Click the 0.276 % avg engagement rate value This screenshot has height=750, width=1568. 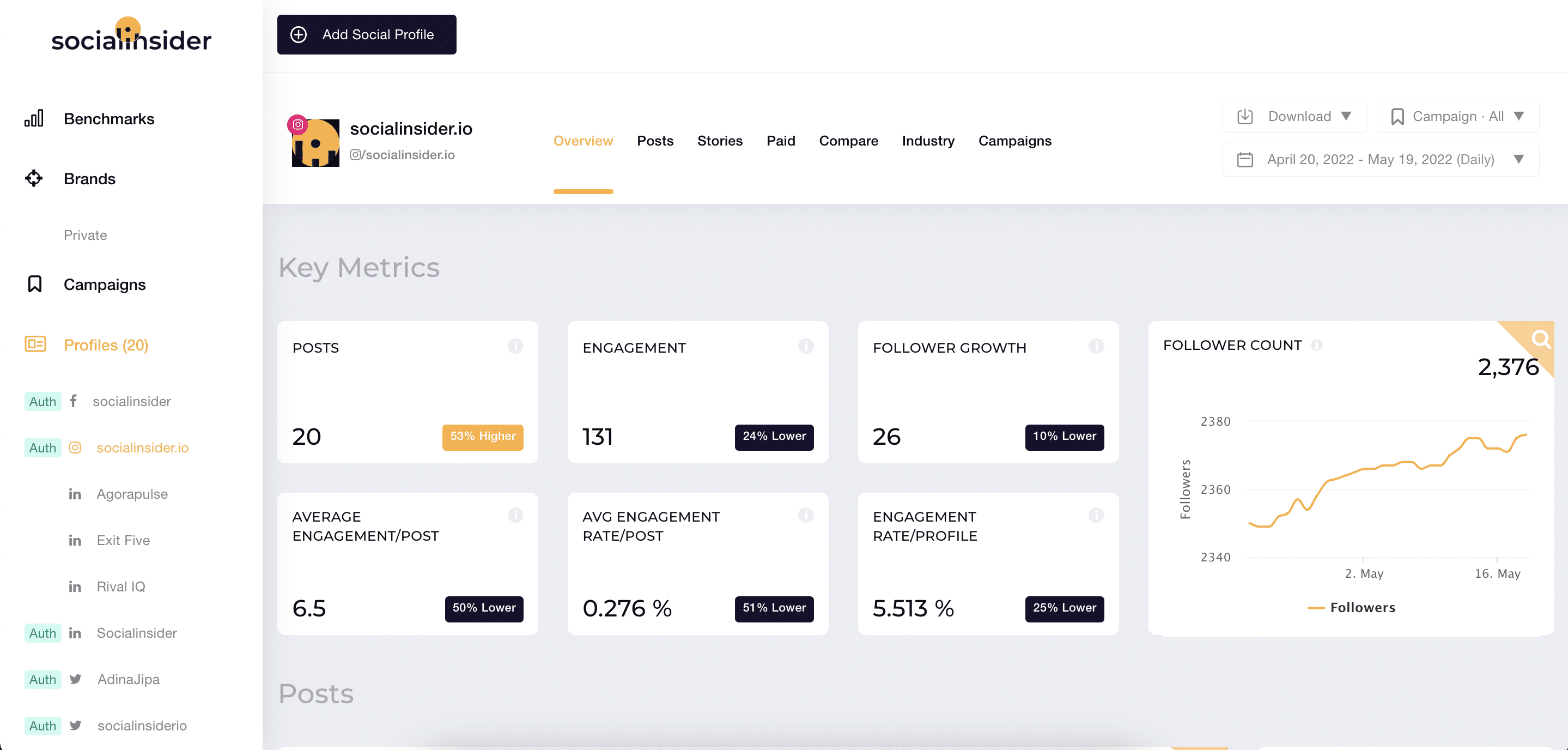pyautogui.click(x=627, y=608)
